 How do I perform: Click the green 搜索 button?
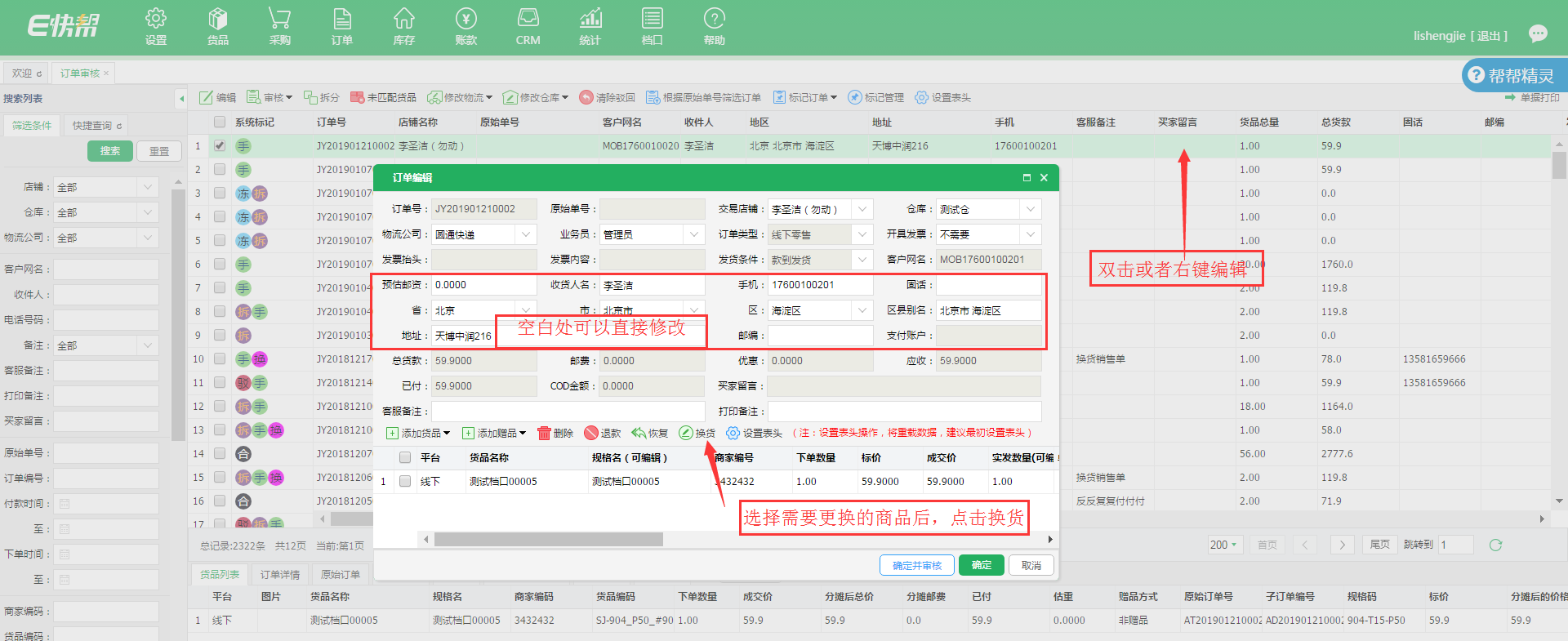pyautogui.click(x=110, y=151)
